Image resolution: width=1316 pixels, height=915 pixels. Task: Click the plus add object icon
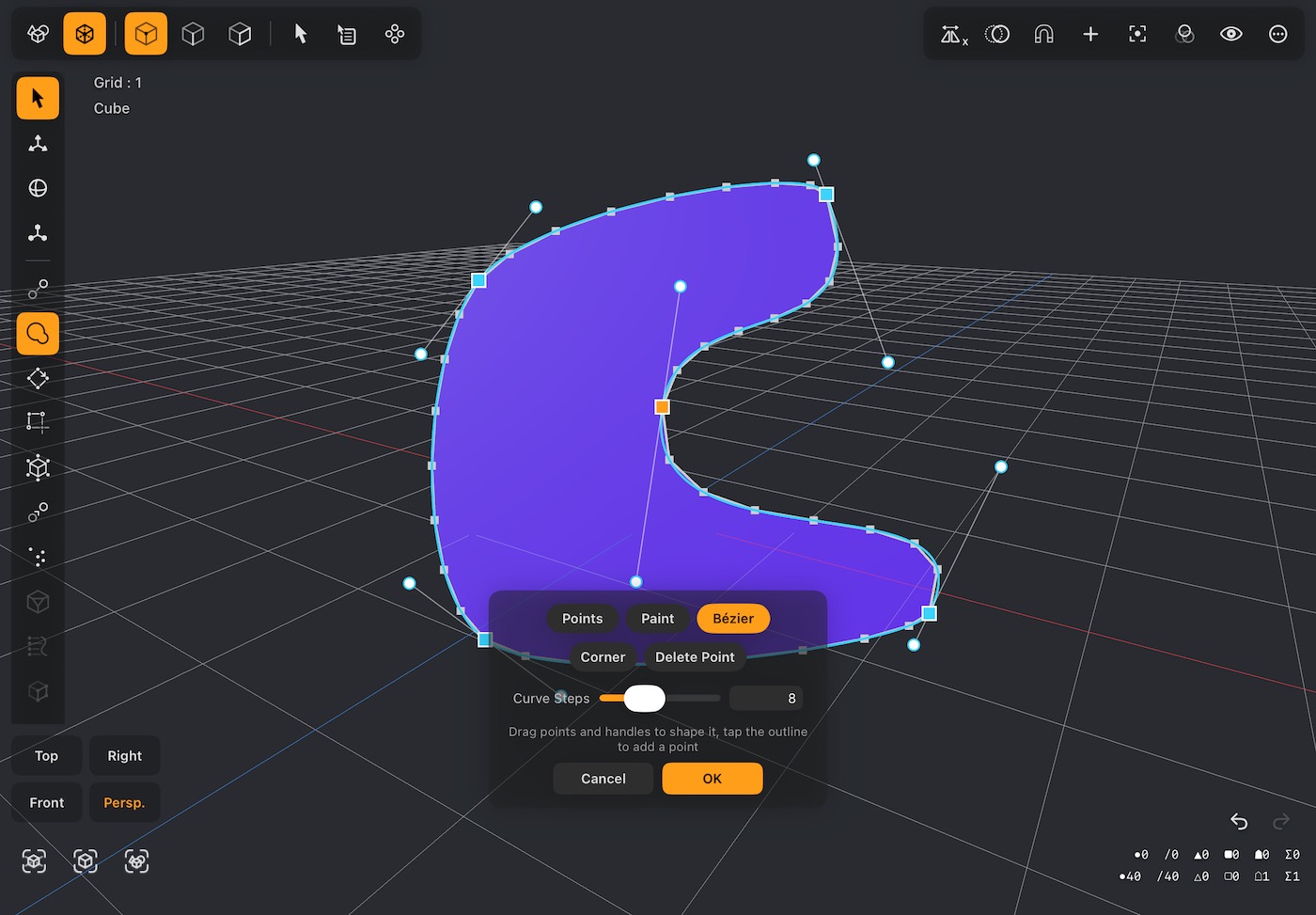[x=1090, y=35]
